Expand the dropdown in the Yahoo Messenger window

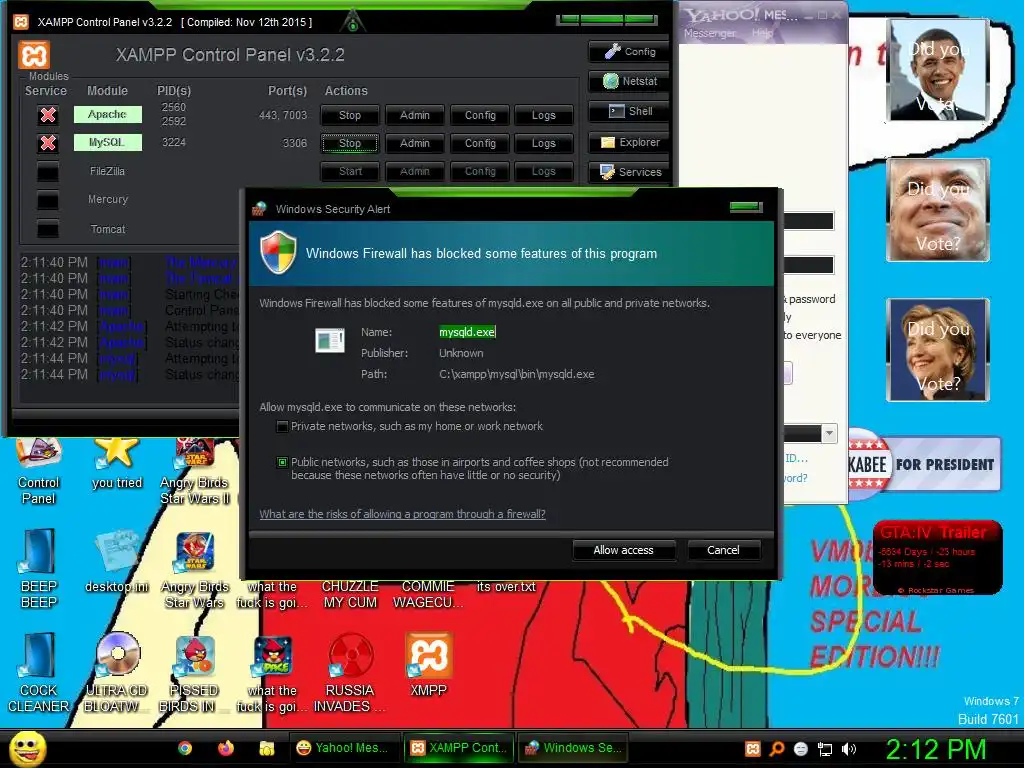pos(829,433)
